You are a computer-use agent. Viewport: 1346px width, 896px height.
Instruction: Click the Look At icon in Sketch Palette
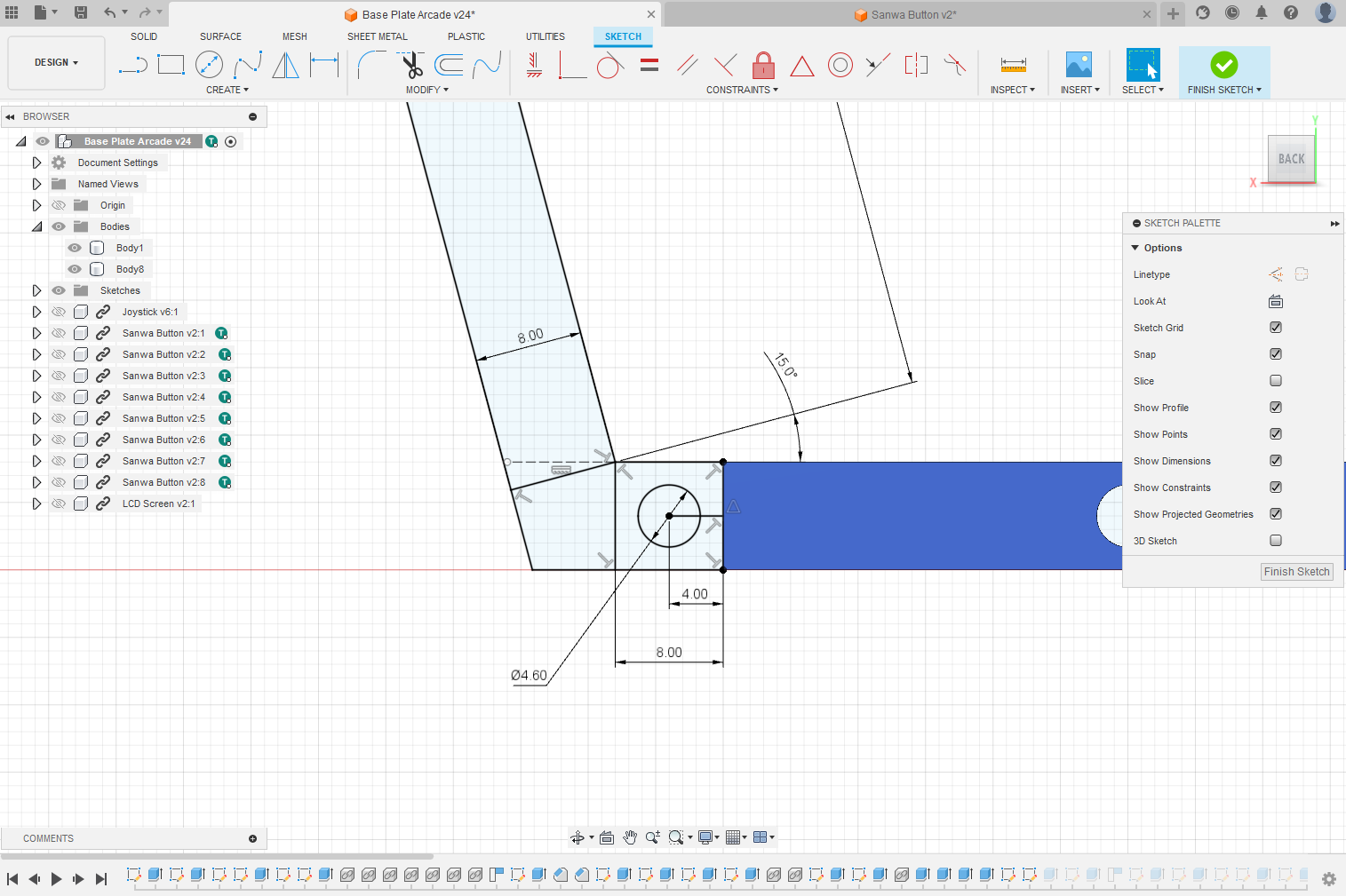tap(1276, 301)
